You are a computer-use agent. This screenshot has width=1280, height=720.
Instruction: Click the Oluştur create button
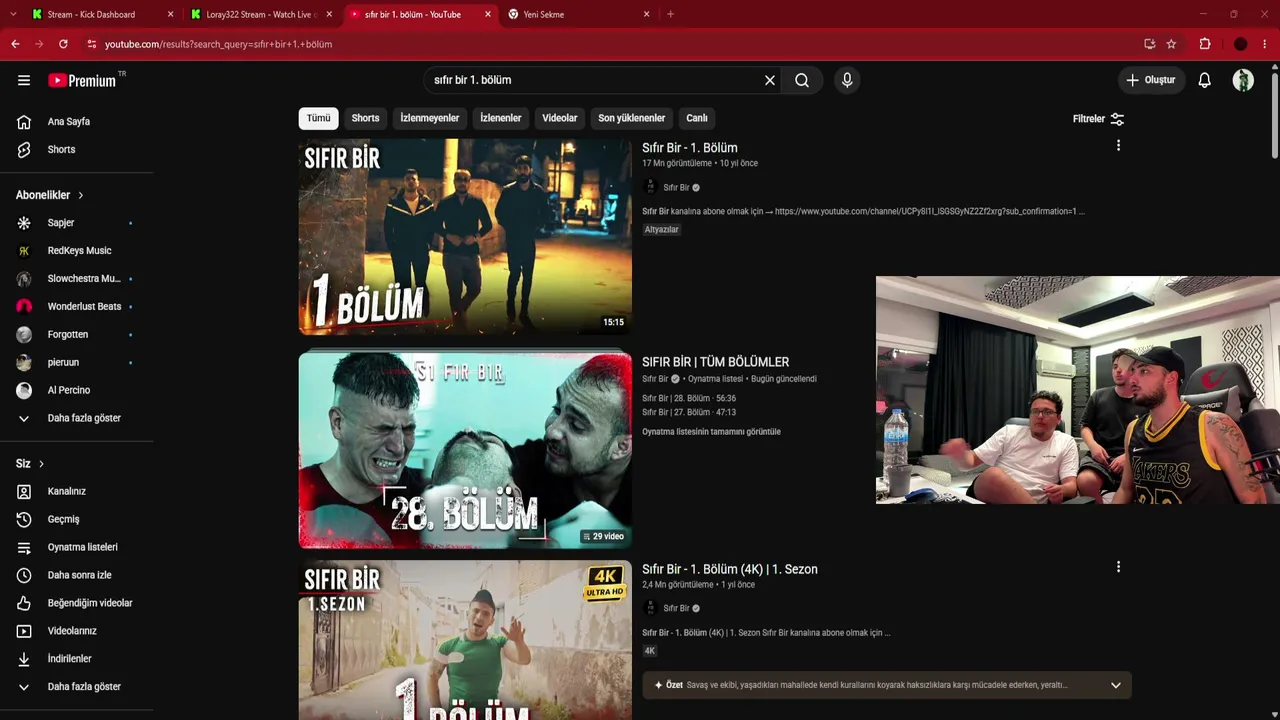pos(1151,80)
